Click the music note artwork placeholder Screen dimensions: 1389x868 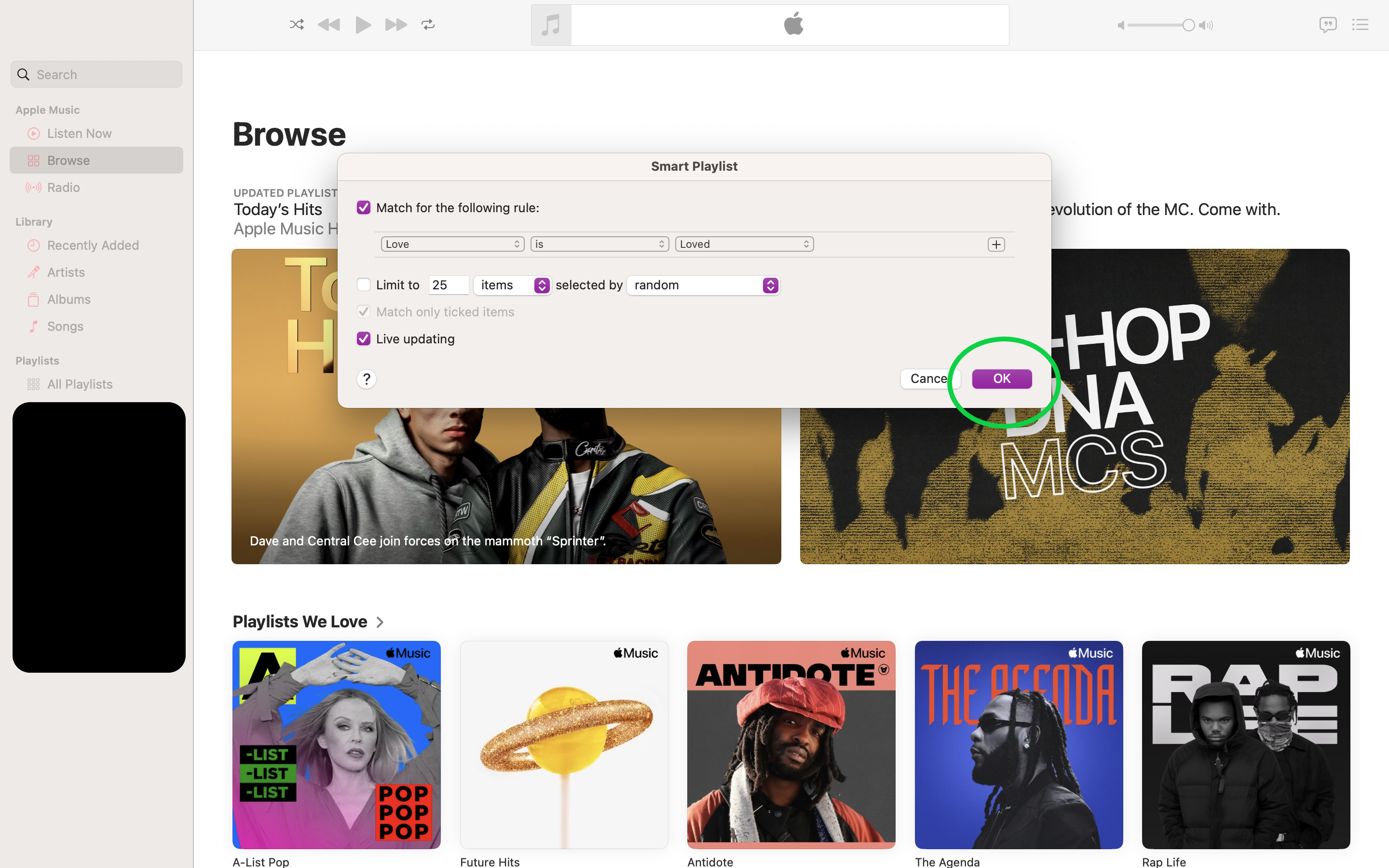(551, 25)
